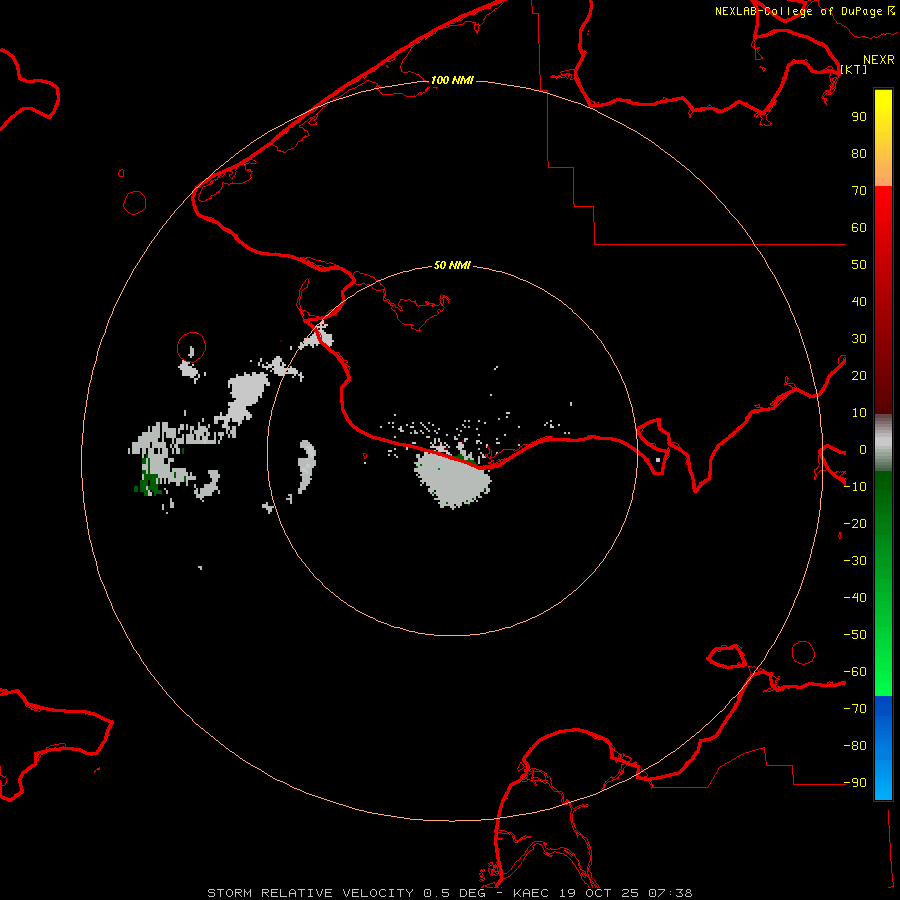
Task: Click the -40 value on velocity scale
Action: coord(855,598)
